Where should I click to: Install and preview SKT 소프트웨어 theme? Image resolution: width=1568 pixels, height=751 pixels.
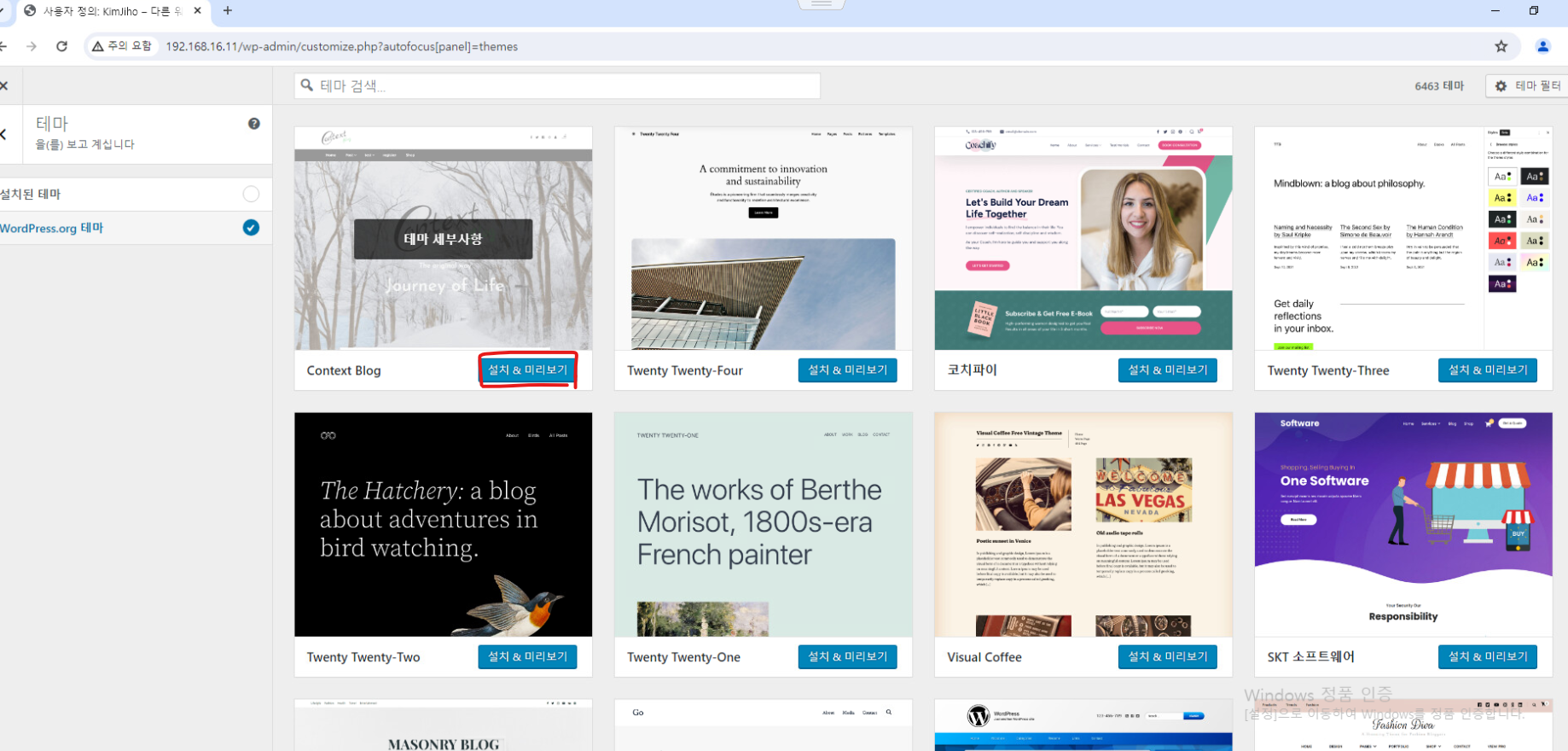click(x=1487, y=656)
